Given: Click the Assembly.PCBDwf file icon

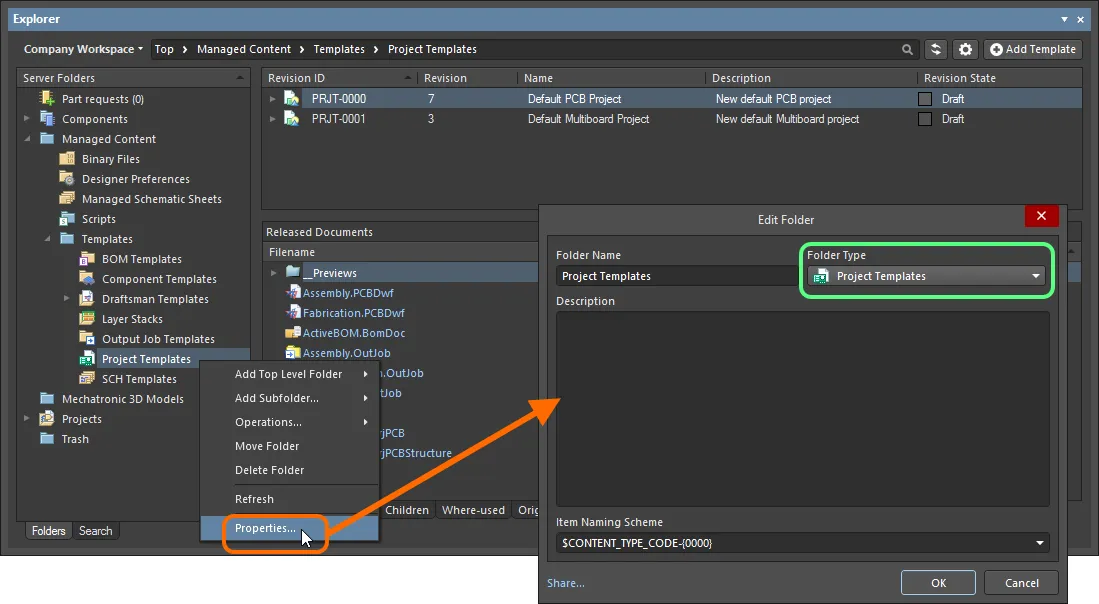Looking at the screenshot, I should [293, 293].
